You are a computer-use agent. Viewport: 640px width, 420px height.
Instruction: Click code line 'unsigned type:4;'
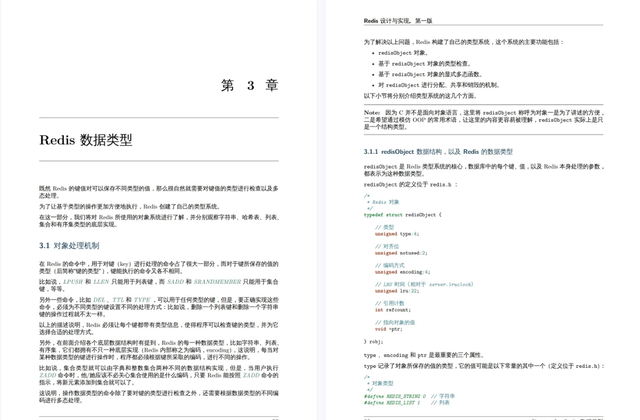397,234
